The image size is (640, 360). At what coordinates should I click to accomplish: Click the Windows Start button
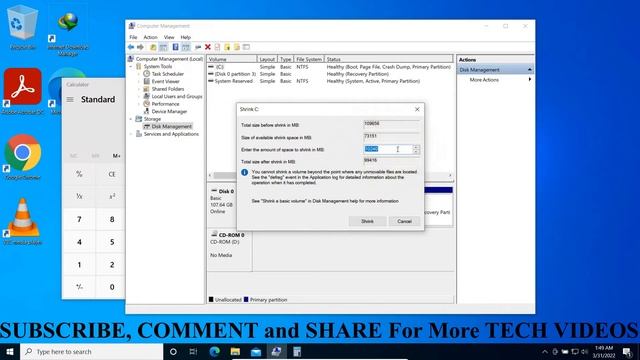pyautogui.click(x=10, y=351)
